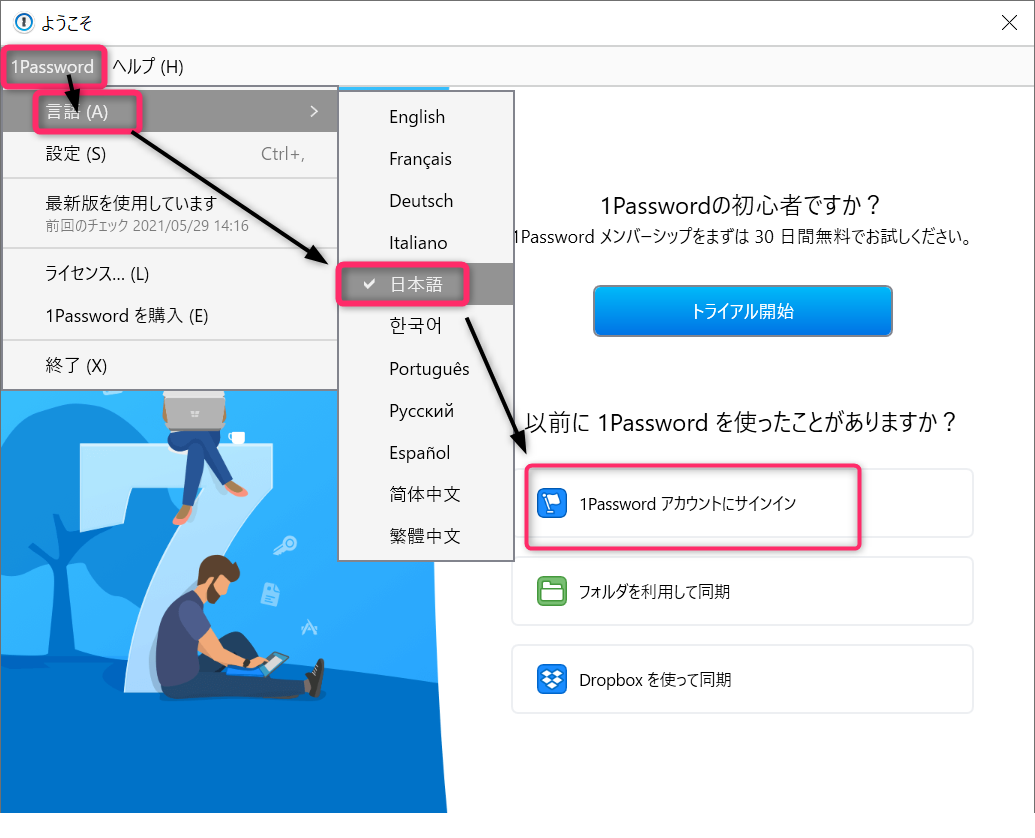Select checked 日本語 language option
1035x838 pixels.
coord(426,284)
